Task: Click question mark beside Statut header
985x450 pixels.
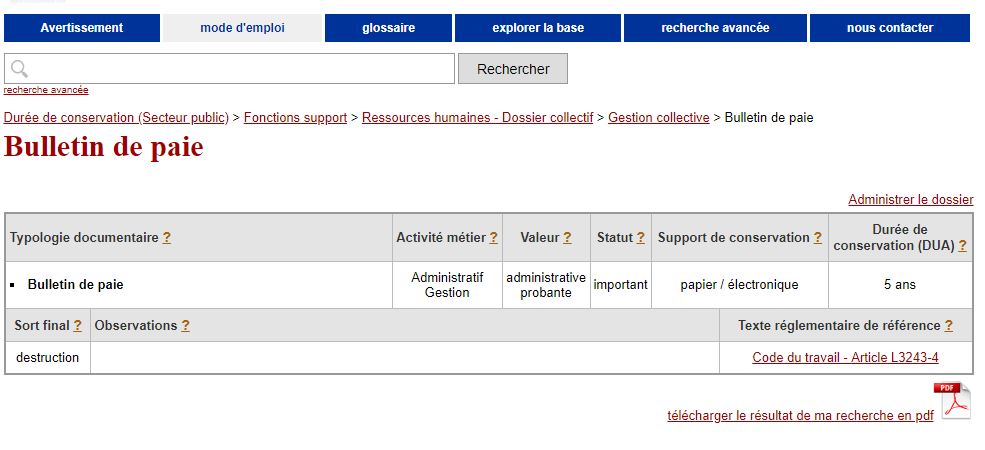Action: (x=641, y=238)
